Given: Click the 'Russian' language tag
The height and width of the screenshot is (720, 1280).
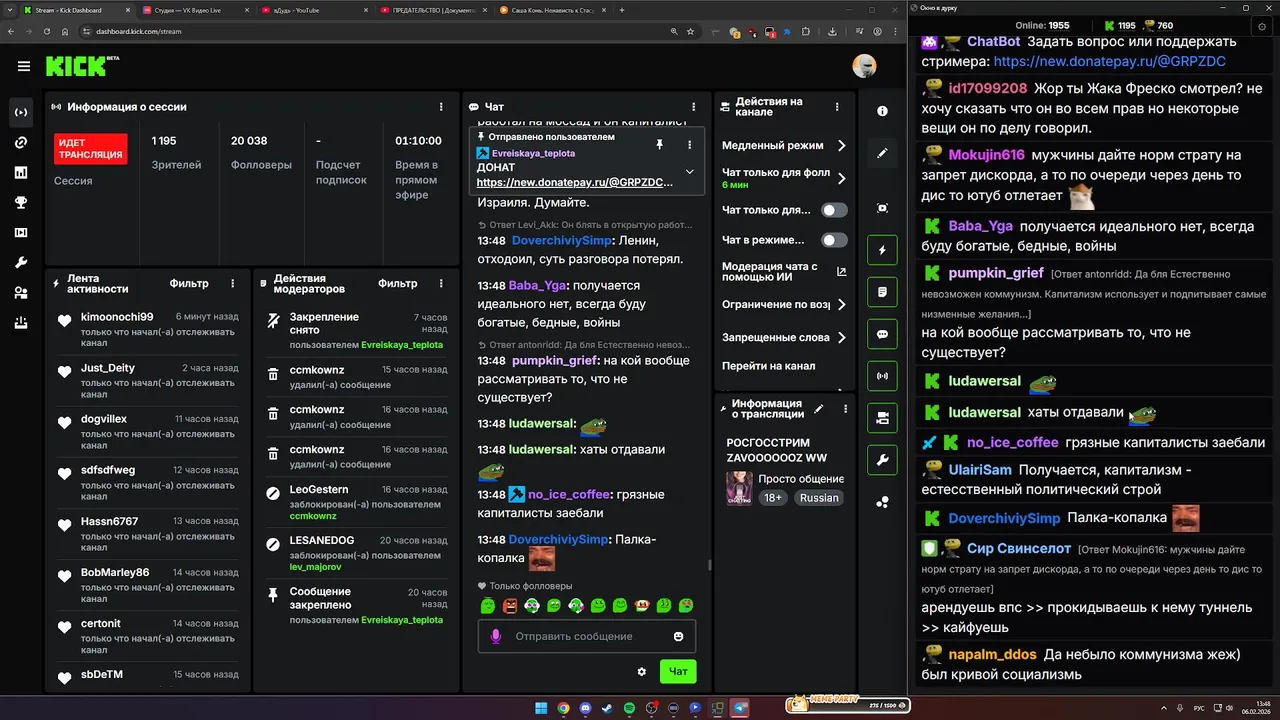Looking at the screenshot, I should (x=819, y=498).
